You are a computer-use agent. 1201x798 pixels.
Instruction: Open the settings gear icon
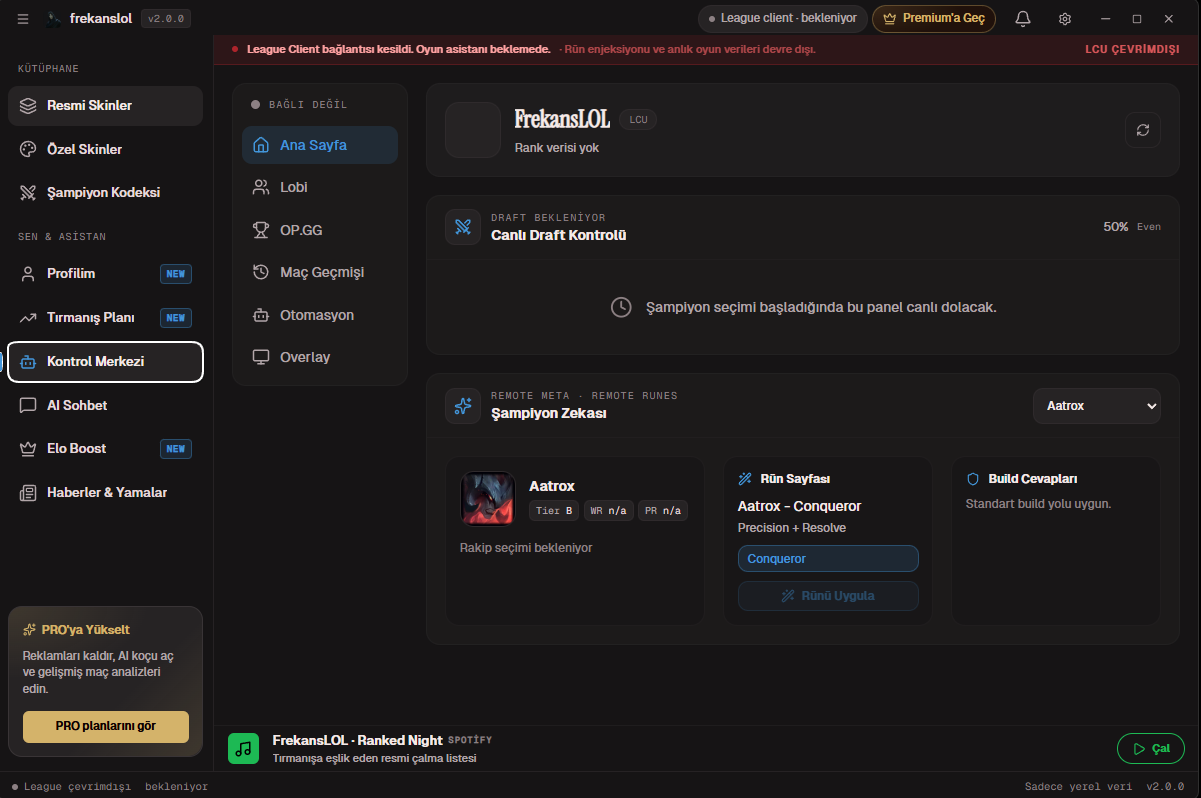[1065, 18]
